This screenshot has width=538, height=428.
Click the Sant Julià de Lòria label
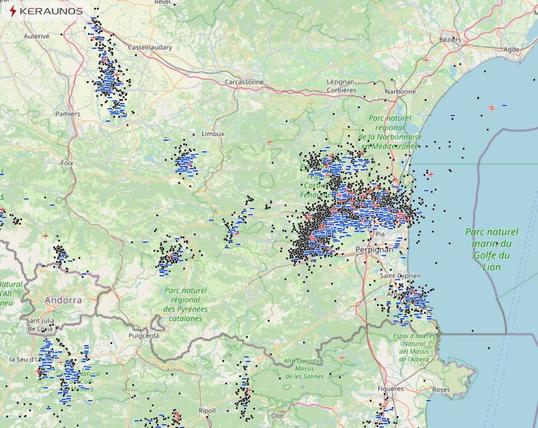[40, 325]
